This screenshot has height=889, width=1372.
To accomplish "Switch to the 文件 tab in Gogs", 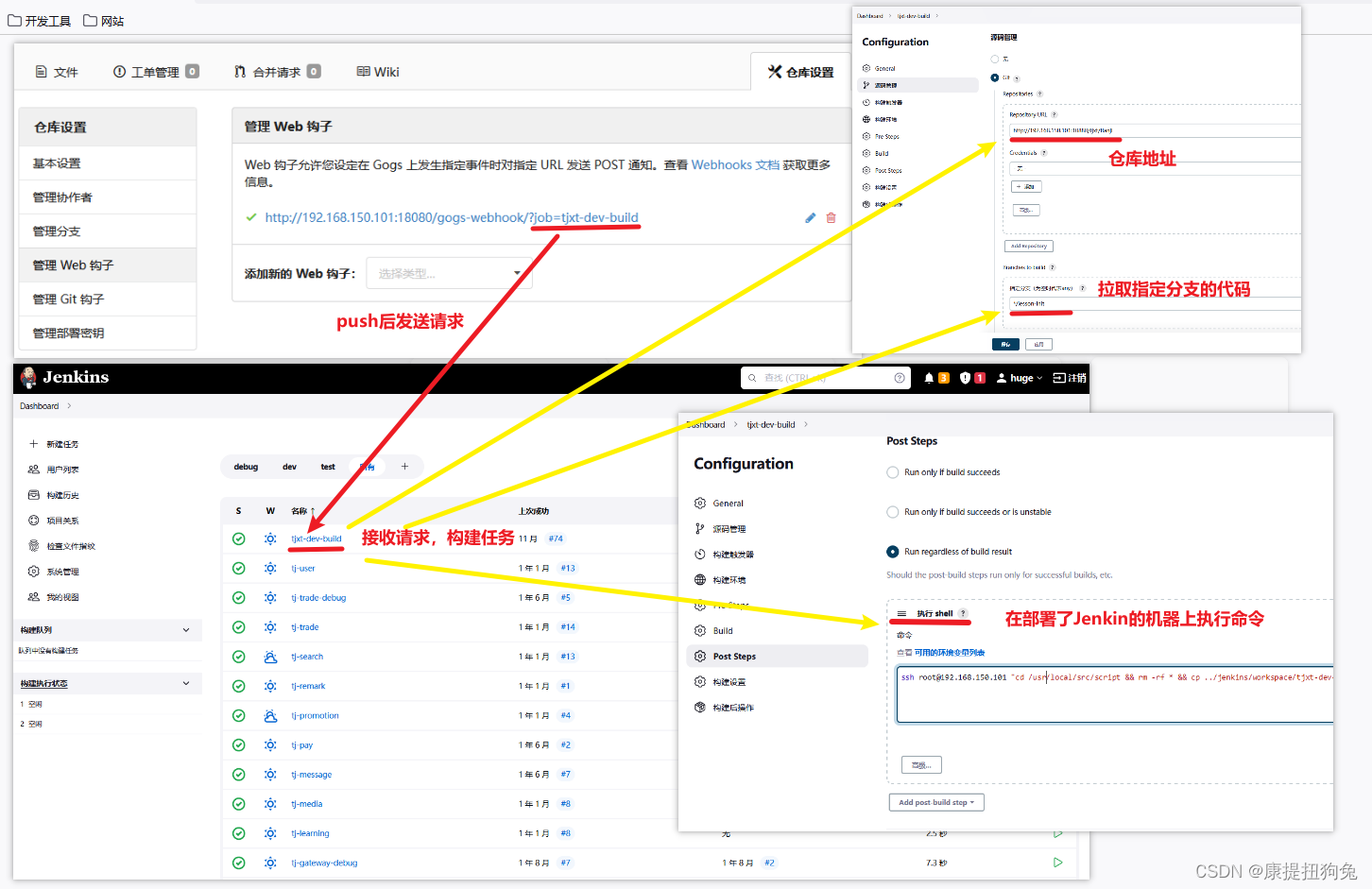I will tap(57, 72).
